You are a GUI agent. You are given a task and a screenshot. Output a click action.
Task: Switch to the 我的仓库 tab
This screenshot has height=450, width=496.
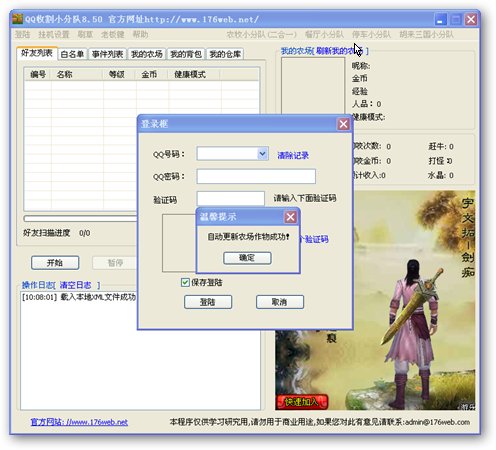tap(225, 54)
